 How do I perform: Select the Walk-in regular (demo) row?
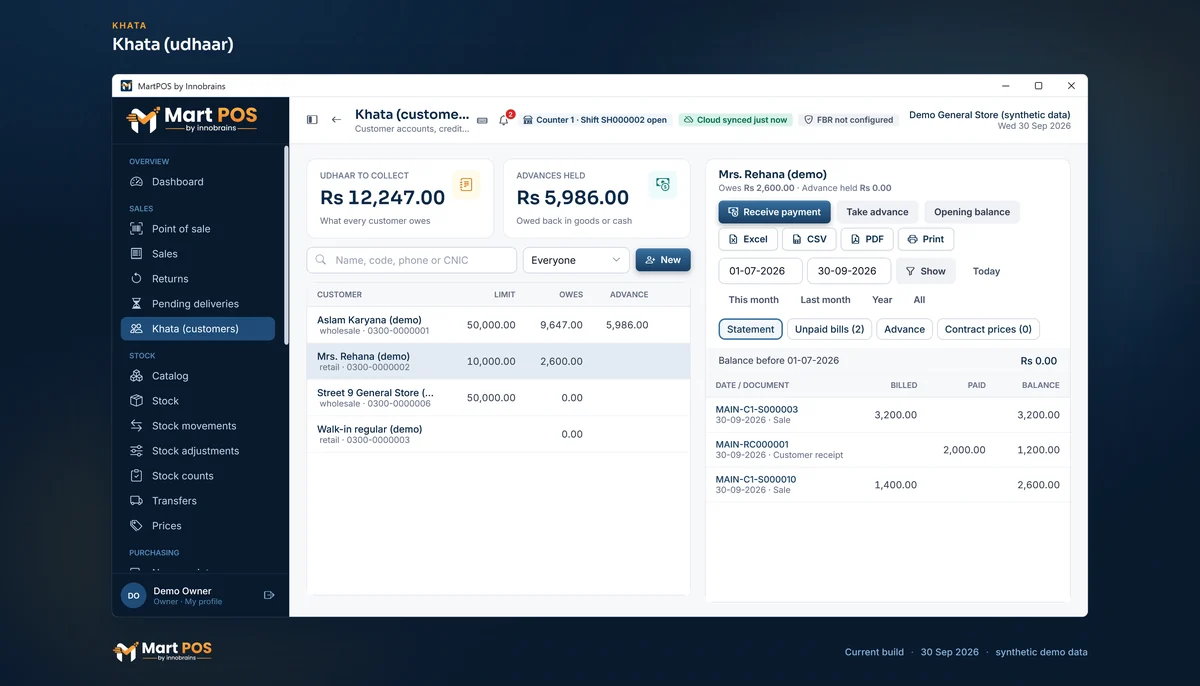pyautogui.click(x=498, y=434)
